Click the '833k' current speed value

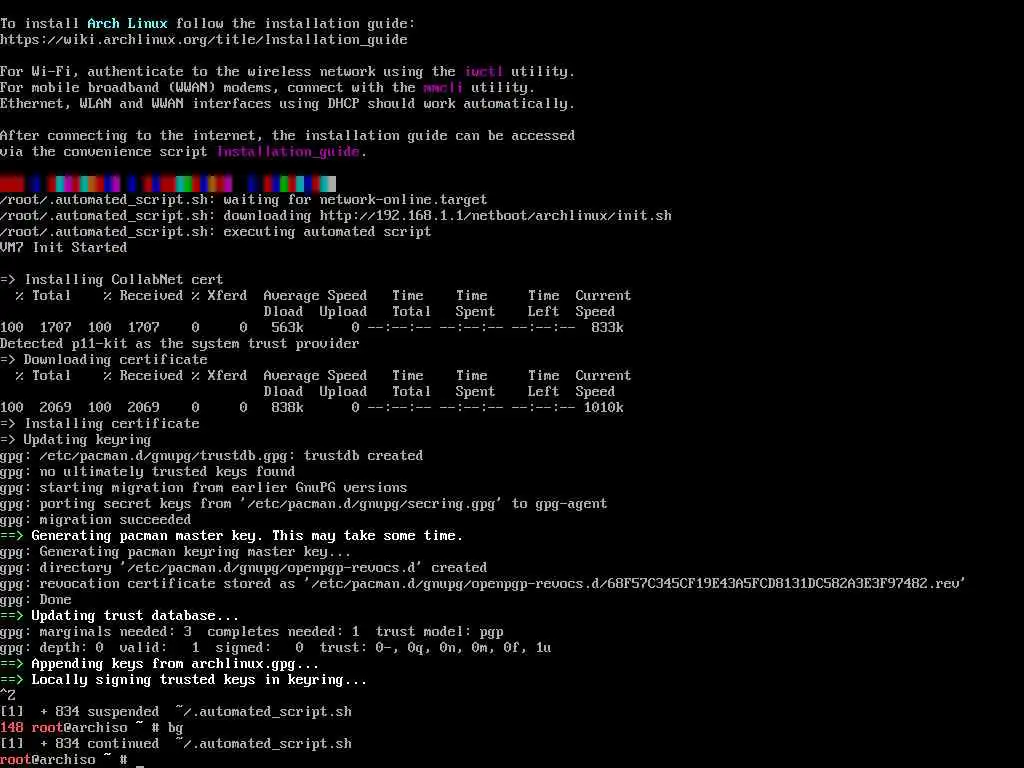[x=607, y=328]
